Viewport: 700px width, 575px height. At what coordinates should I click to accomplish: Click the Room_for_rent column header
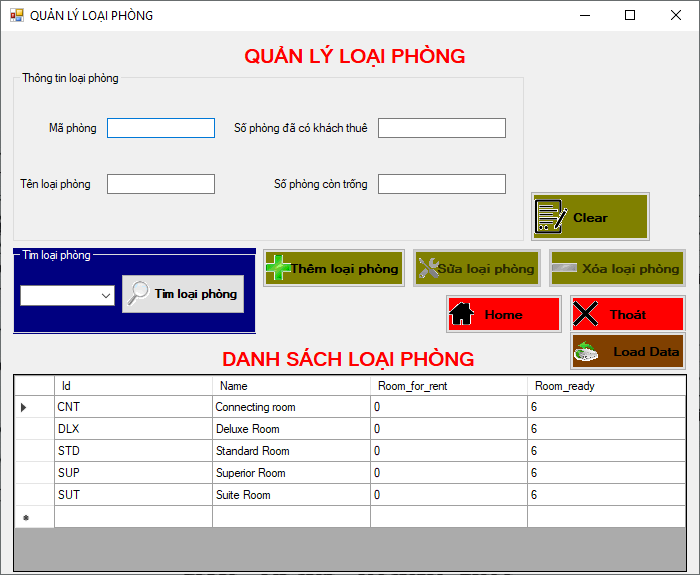pos(449,386)
